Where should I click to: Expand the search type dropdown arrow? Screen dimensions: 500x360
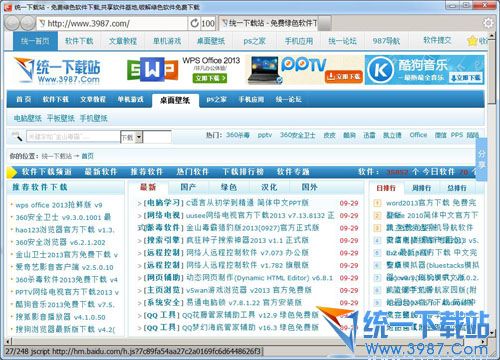click(139, 137)
